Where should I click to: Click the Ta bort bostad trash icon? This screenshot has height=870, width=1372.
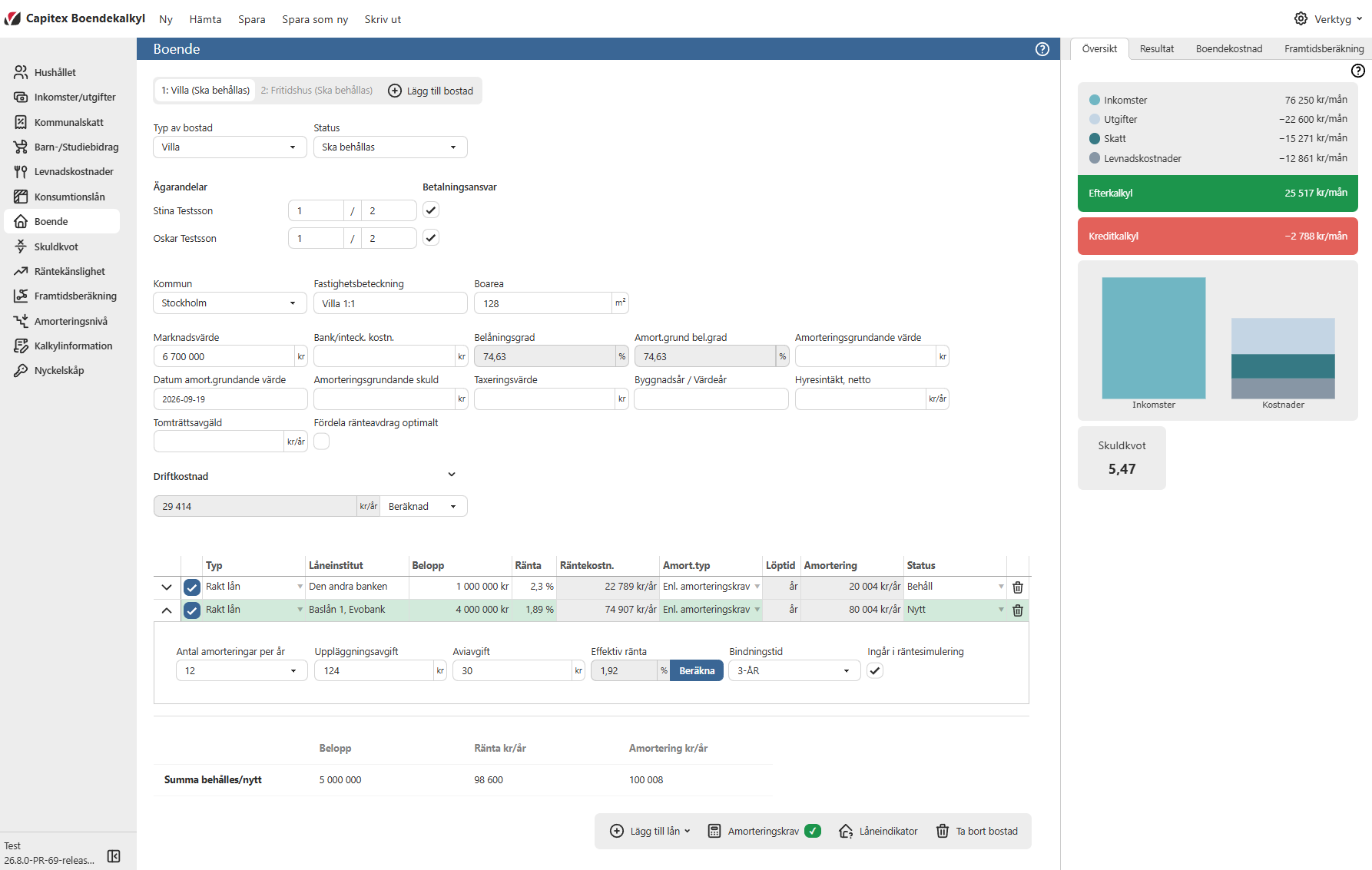[943, 831]
